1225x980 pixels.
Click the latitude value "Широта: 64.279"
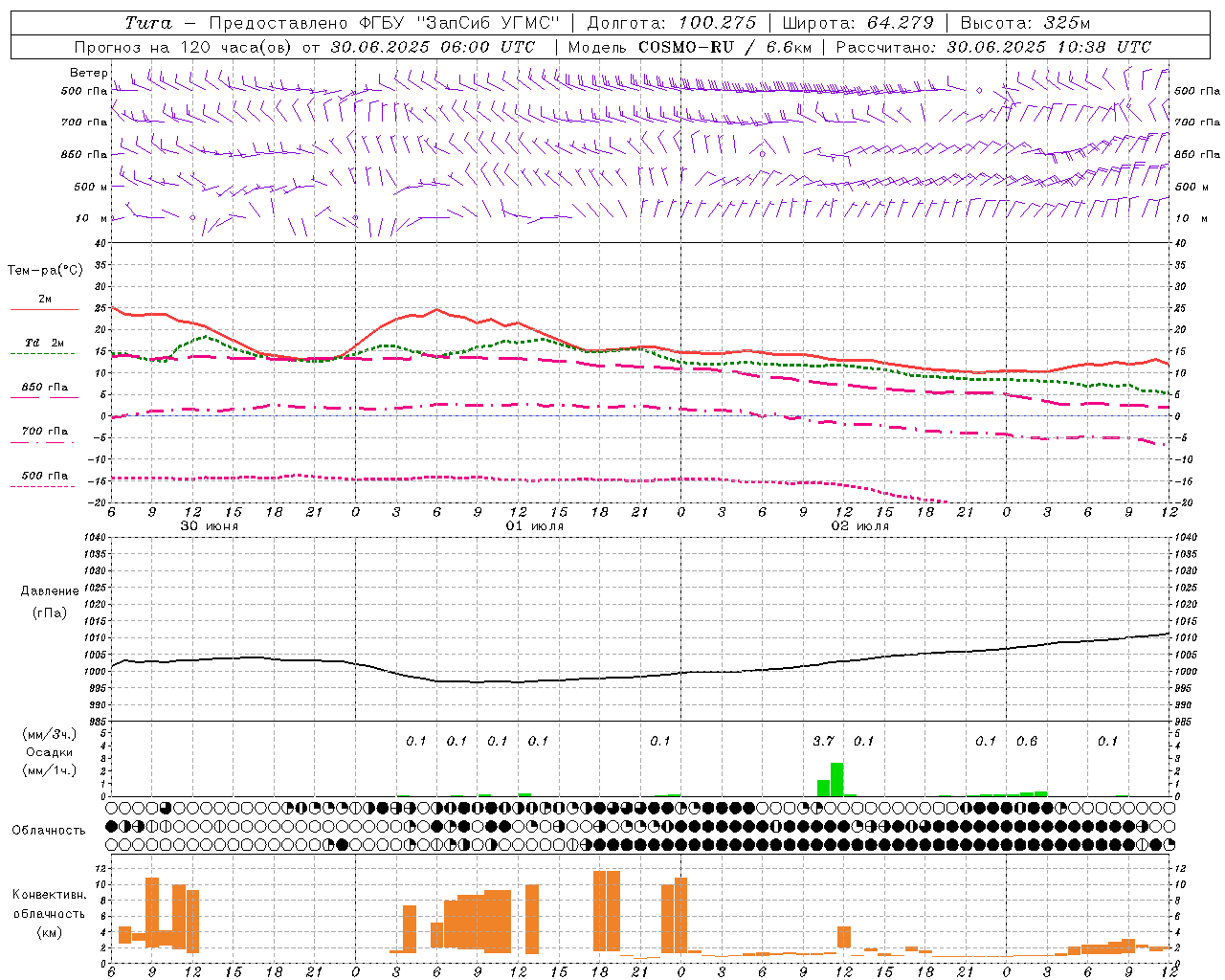click(857, 23)
